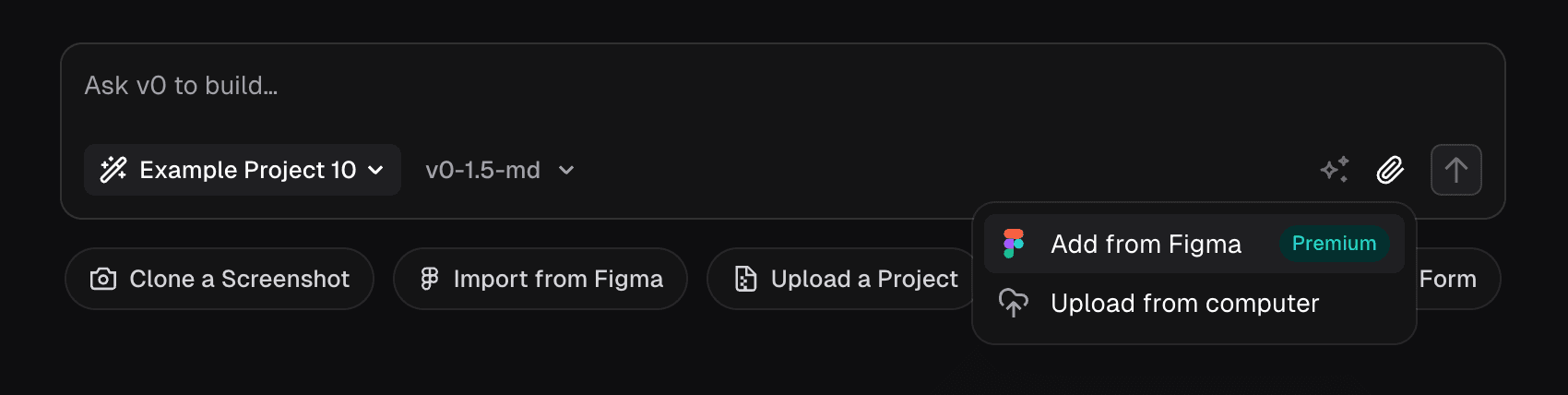Click the colorful Figma logo in the menu
Viewport: 1568px width, 395px height.
pos(1014,244)
